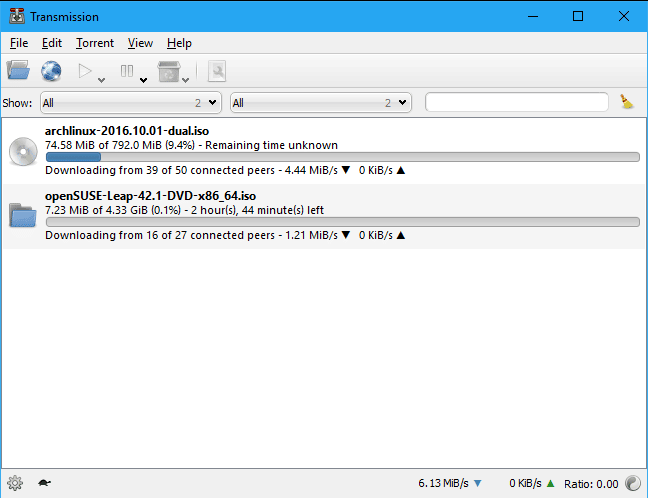The height and width of the screenshot is (498, 648).
Task: Open the Help menu
Action: 179,43
